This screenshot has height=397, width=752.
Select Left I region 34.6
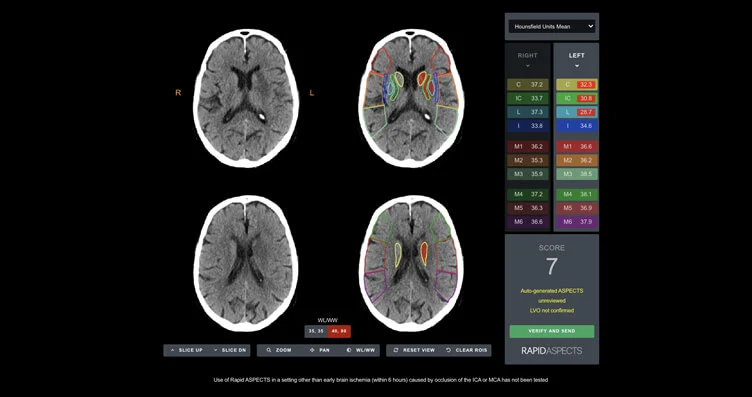coord(577,127)
